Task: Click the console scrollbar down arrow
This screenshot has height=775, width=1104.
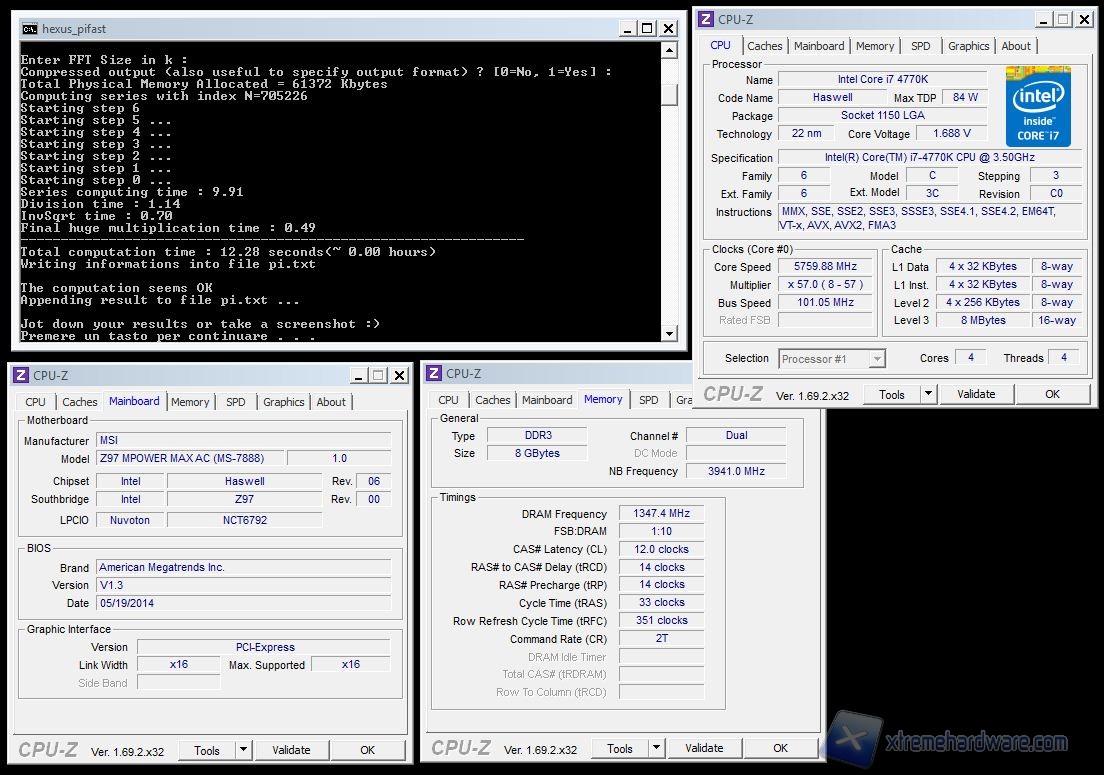Action: [x=669, y=333]
